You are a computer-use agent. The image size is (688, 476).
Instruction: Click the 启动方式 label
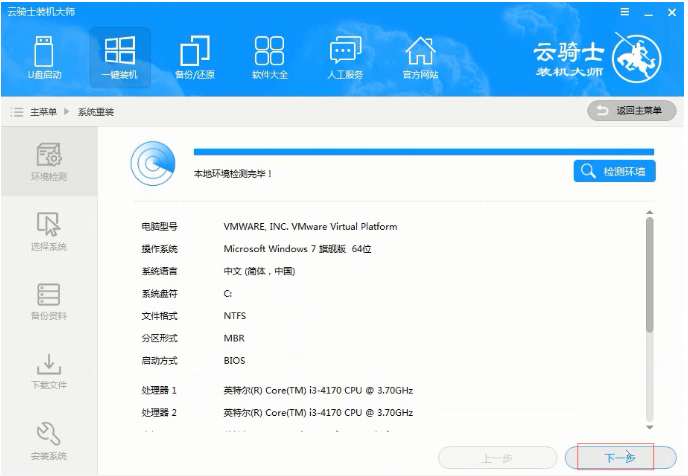(159, 361)
